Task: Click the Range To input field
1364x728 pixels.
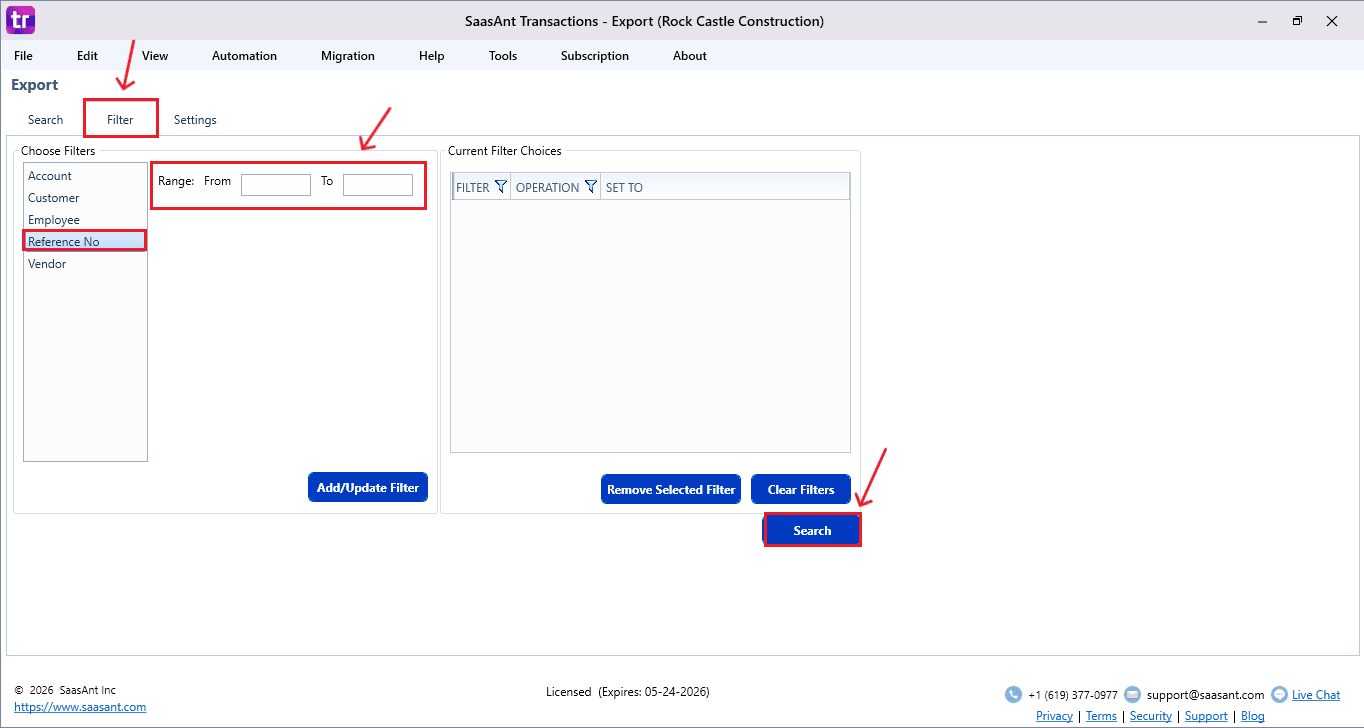Action: pos(378,184)
